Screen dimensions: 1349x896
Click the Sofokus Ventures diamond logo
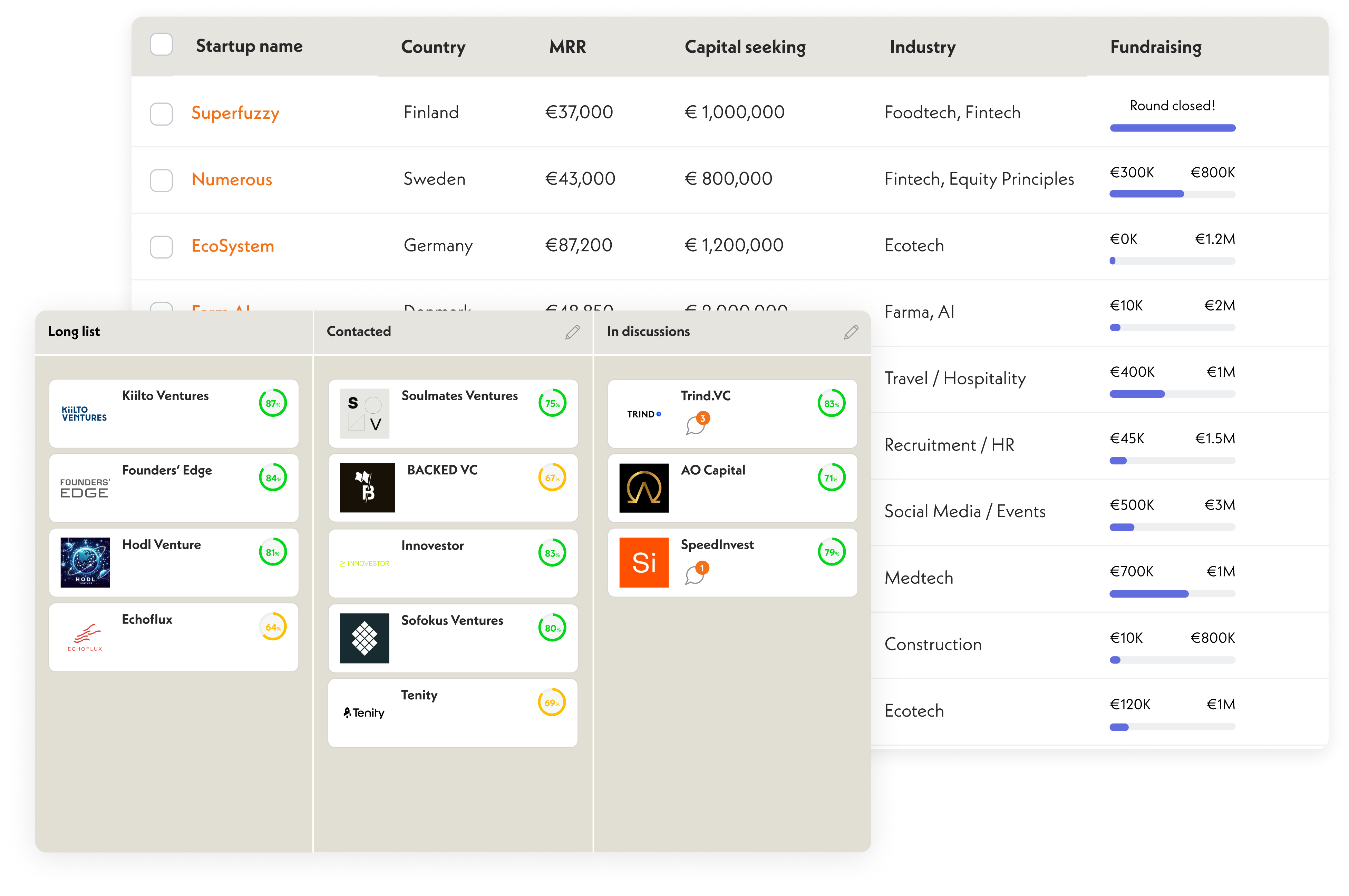[364, 638]
